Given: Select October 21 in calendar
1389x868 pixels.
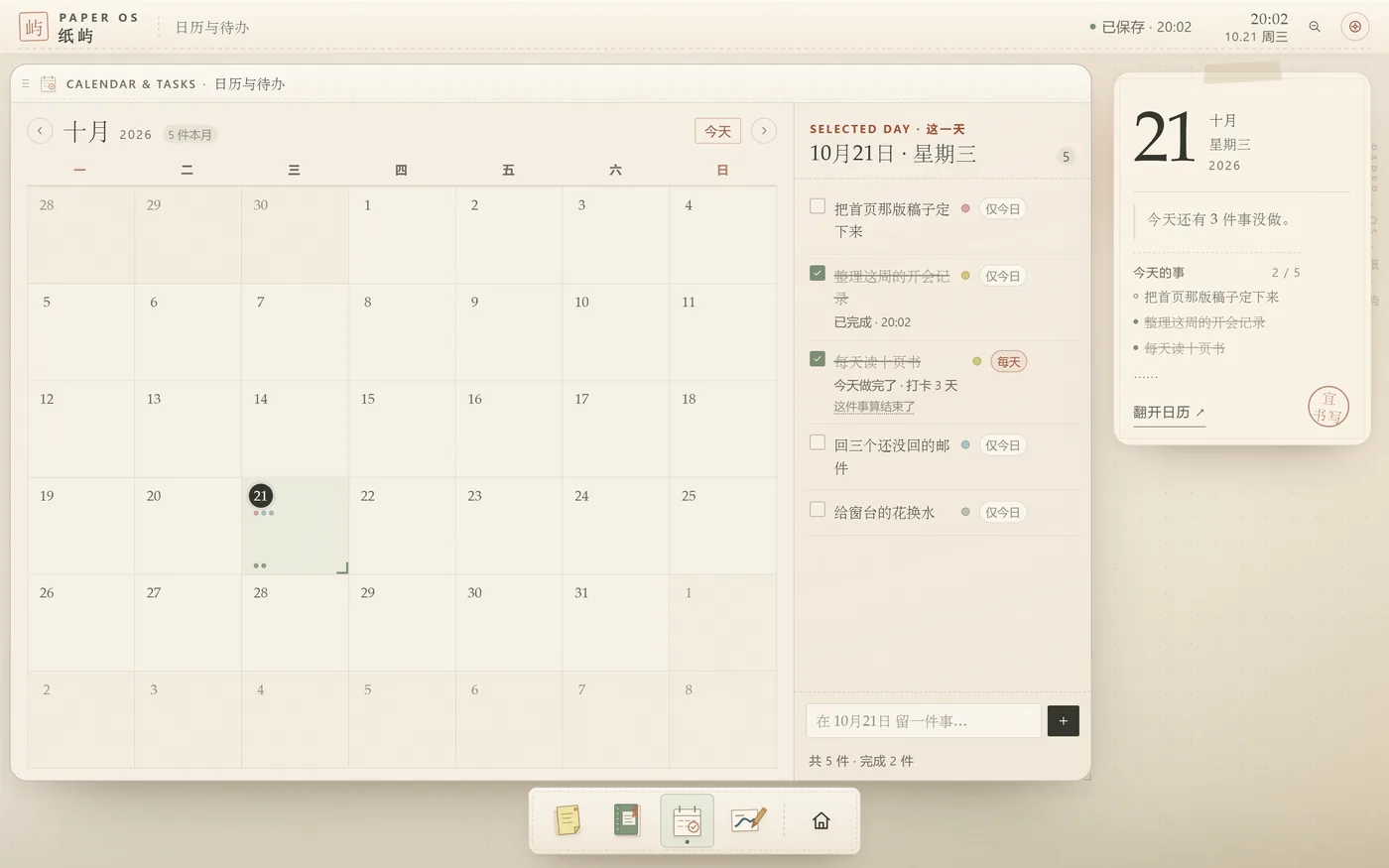Looking at the screenshot, I should [x=295, y=526].
